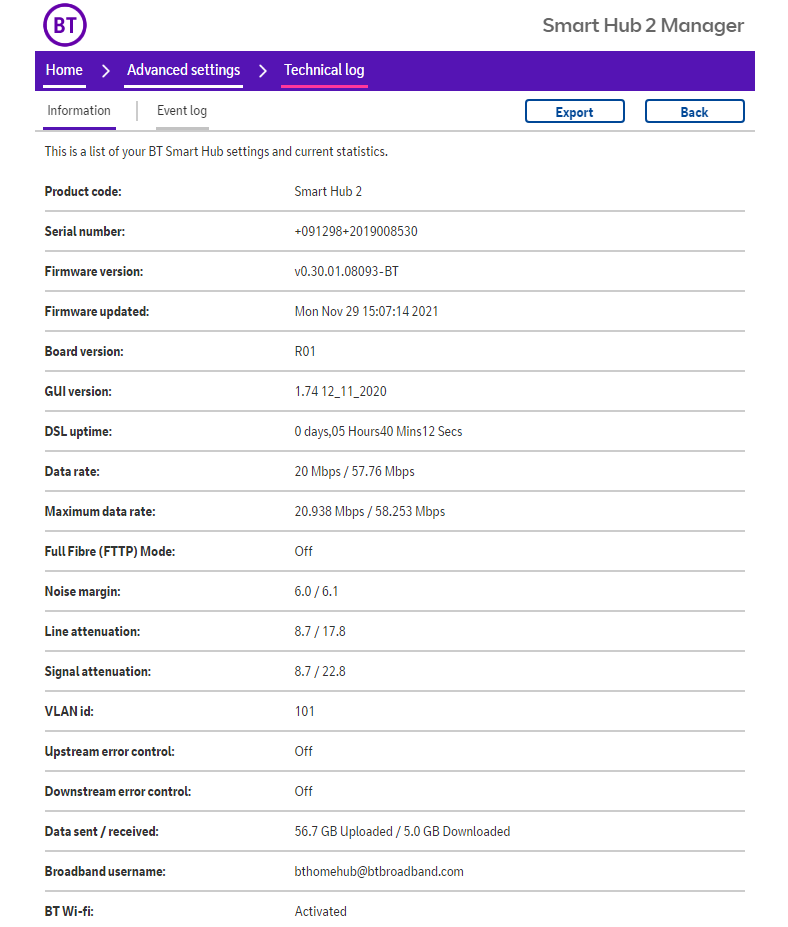Click the Line attenuation label

(93, 631)
